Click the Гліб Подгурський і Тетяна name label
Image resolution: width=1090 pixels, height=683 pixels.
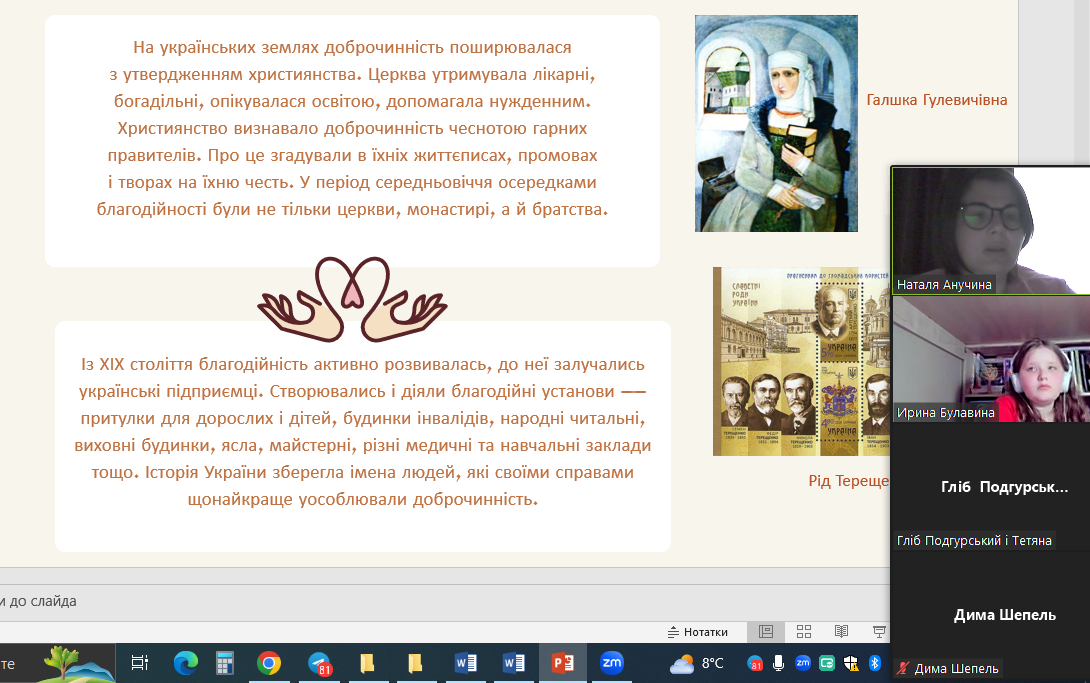click(974, 541)
